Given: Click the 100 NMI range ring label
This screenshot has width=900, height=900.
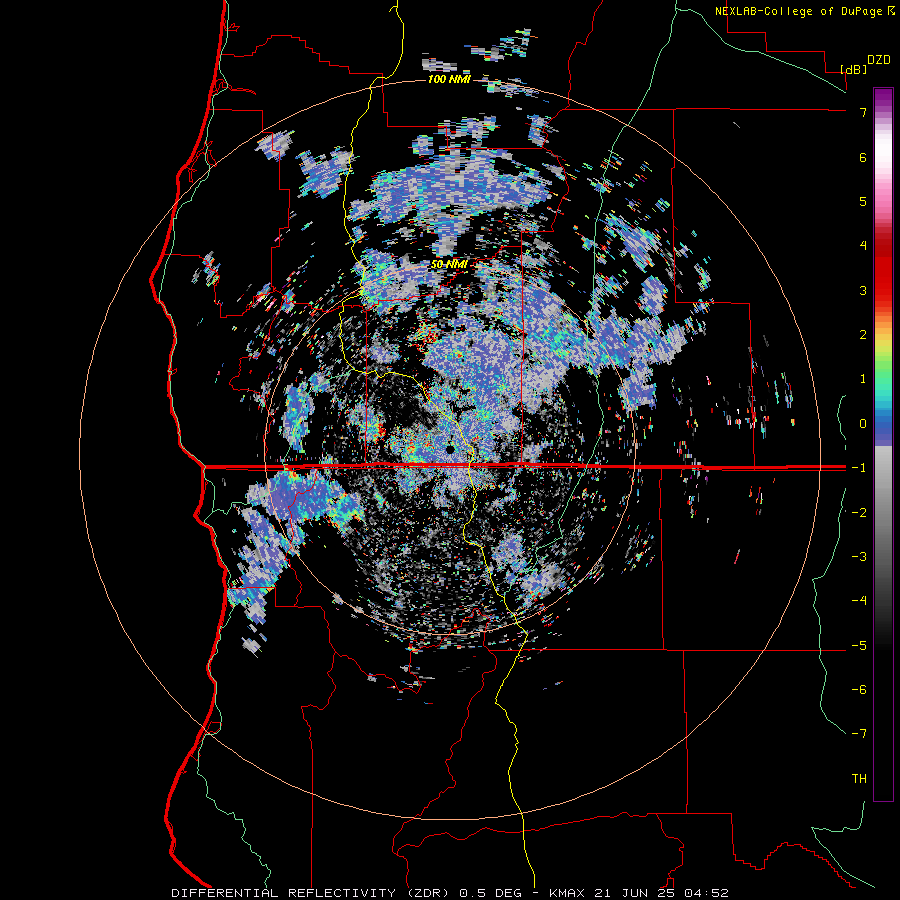Looking at the screenshot, I should pos(449,79).
